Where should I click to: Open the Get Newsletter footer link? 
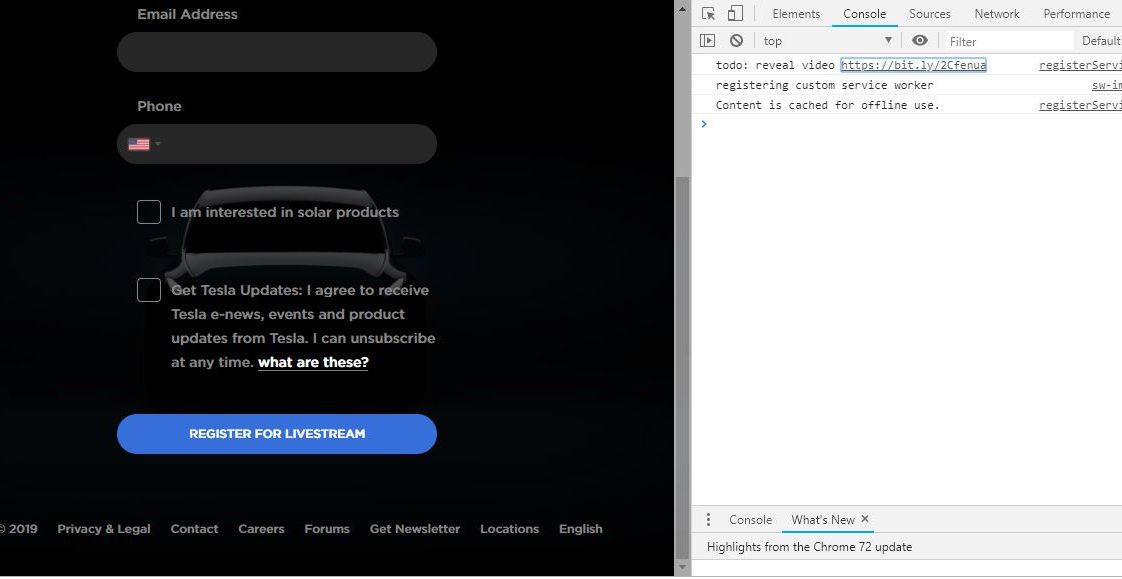(x=415, y=529)
